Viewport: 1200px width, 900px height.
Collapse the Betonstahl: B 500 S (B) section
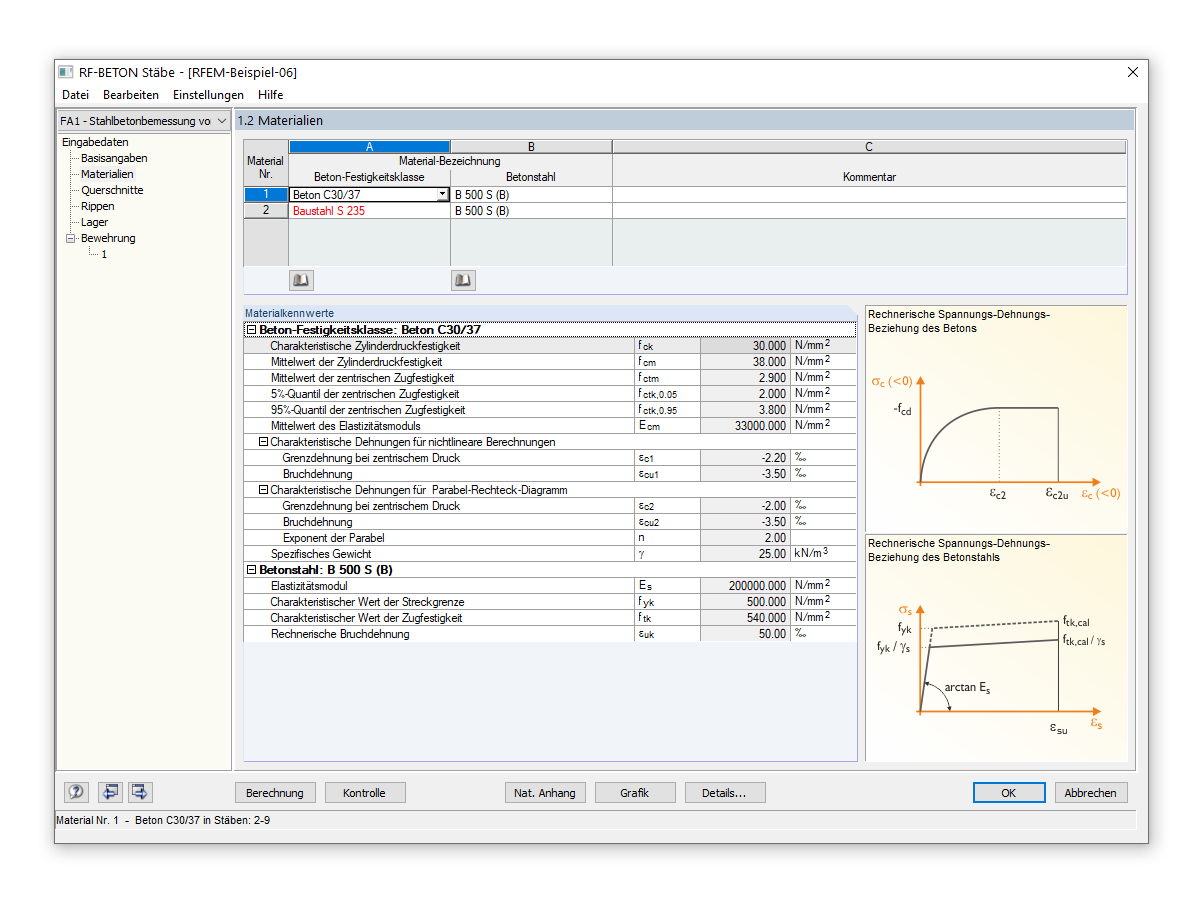[251, 569]
